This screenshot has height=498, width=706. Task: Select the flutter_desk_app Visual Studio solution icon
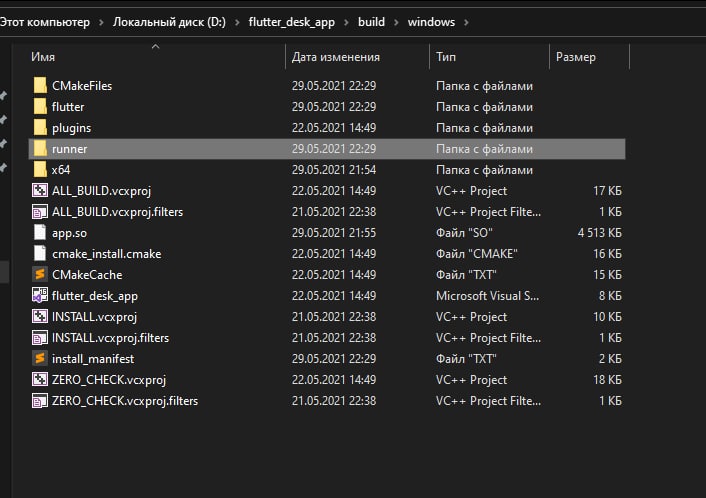click(40, 295)
